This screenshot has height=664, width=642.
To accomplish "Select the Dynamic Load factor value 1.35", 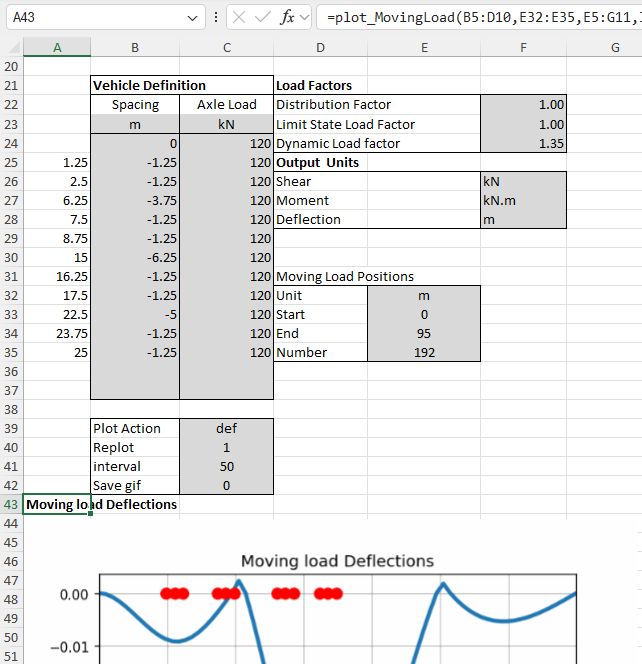I will pos(523,143).
